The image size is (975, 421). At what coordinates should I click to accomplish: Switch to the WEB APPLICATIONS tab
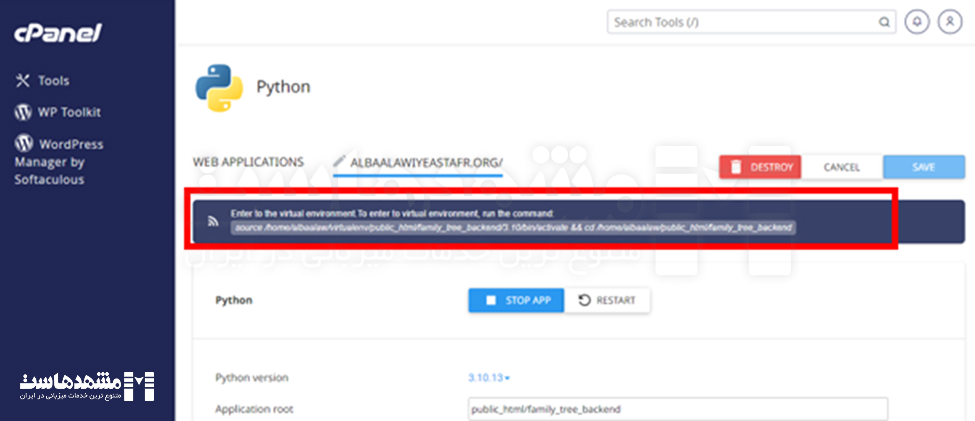(248, 162)
